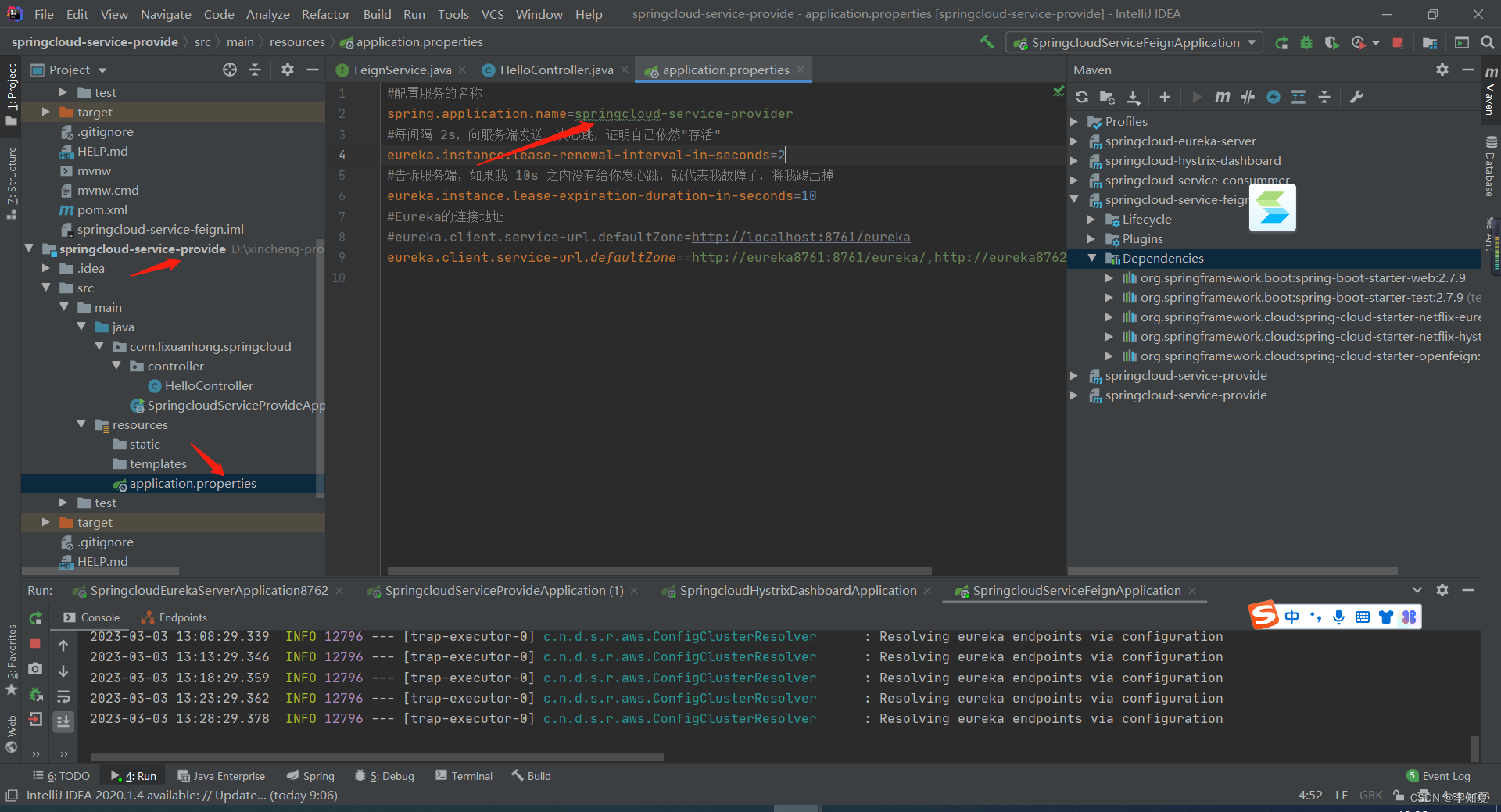Expand the Profiles node in Maven
This screenshot has width=1501, height=812.
tap(1074, 122)
